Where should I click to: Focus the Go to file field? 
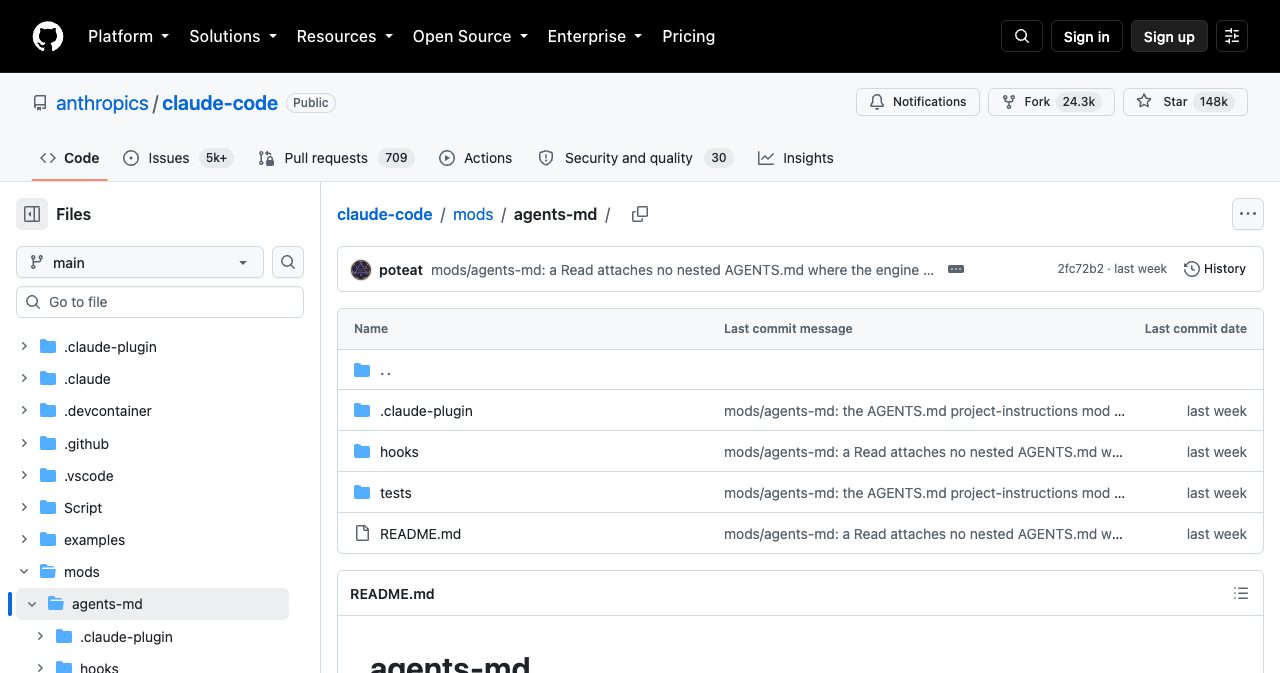coord(160,302)
